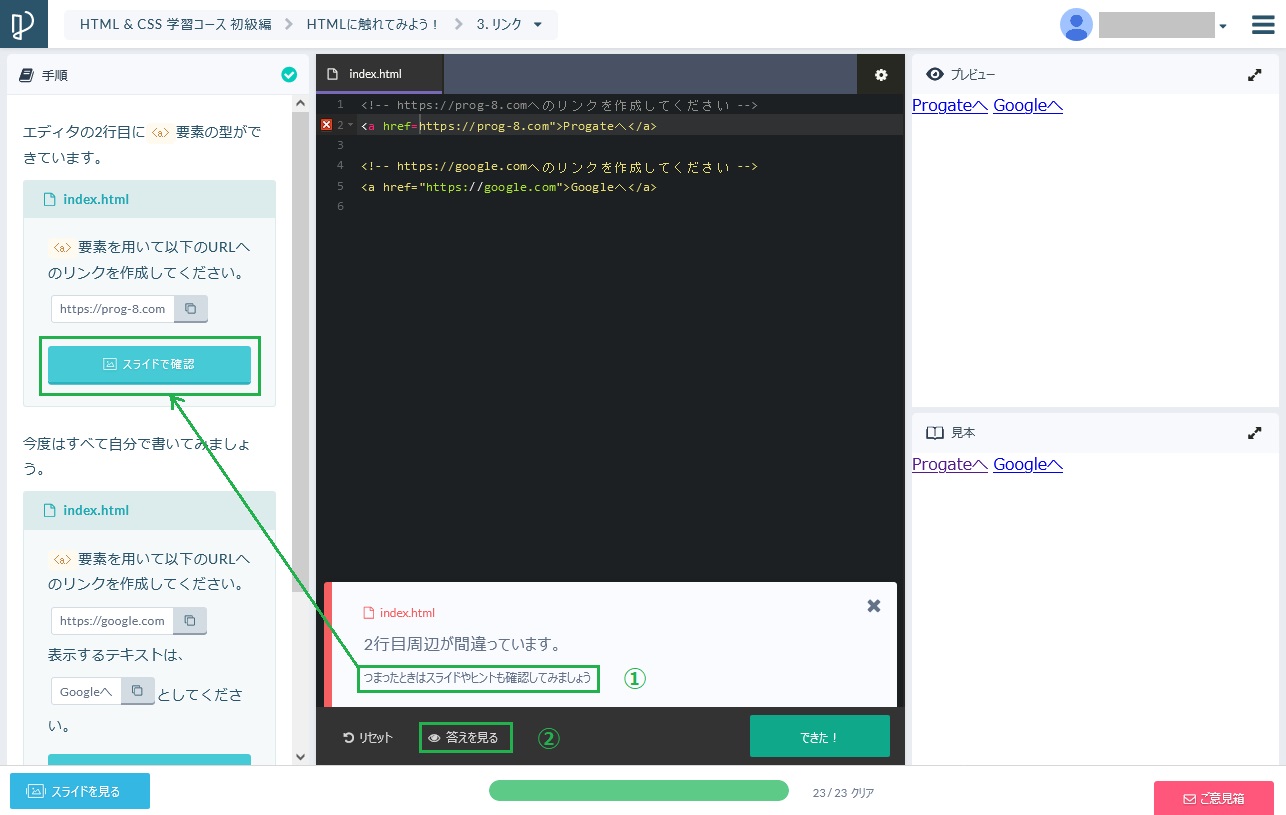1286x815 pixels.
Task: Click 答えを見る to show answer
Action: point(465,738)
